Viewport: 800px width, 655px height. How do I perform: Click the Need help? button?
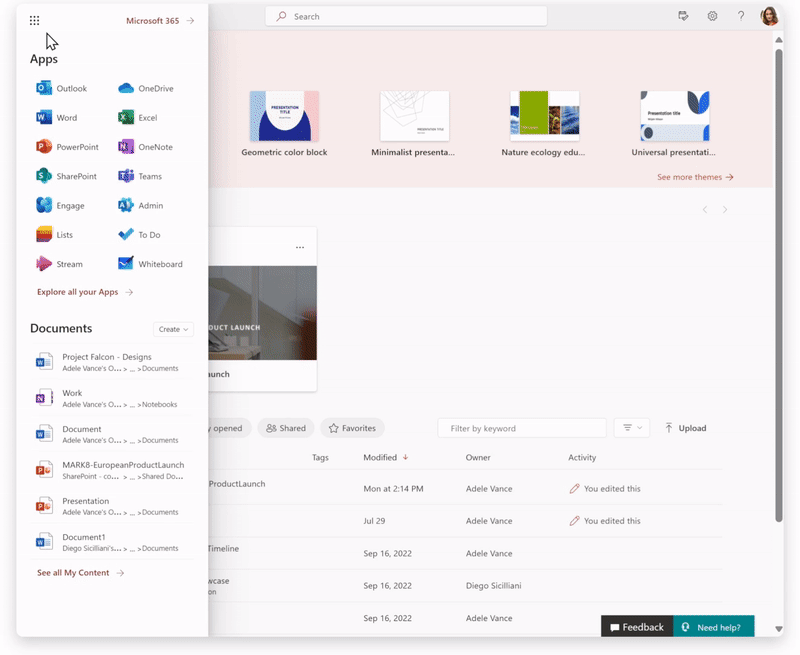coord(714,627)
